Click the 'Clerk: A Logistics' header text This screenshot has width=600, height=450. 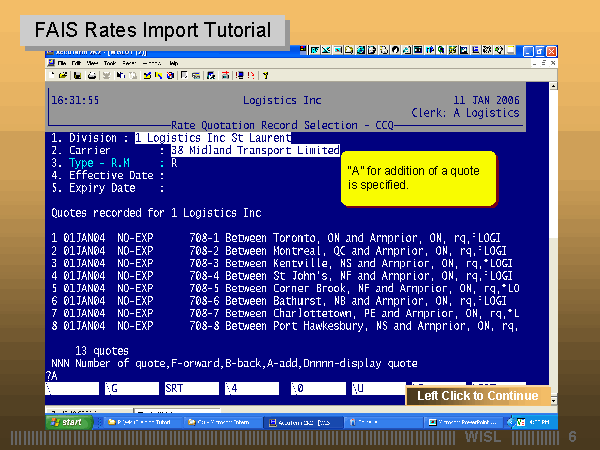(465, 113)
